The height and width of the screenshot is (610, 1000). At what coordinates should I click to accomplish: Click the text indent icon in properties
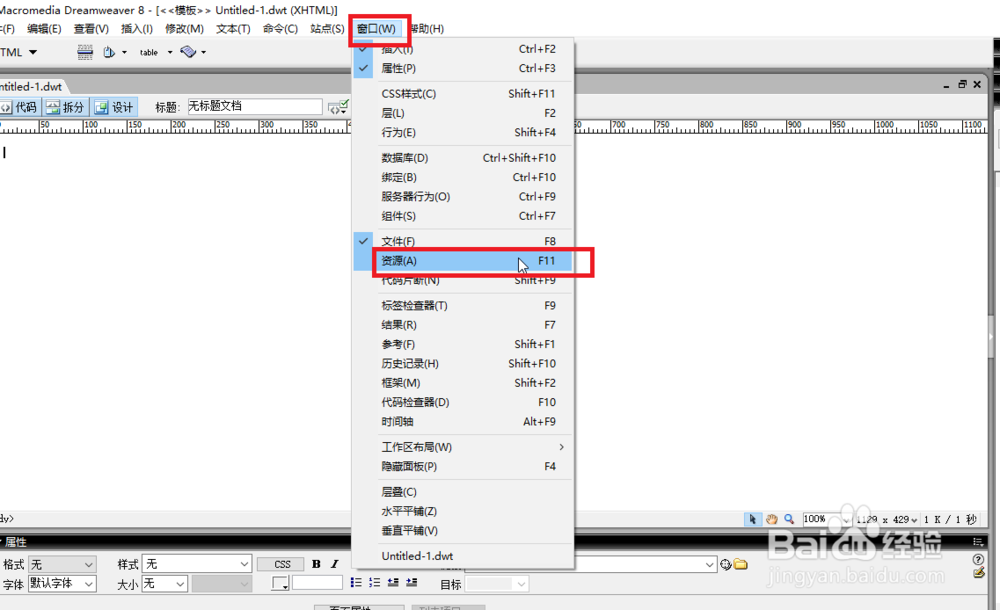(411, 583)
